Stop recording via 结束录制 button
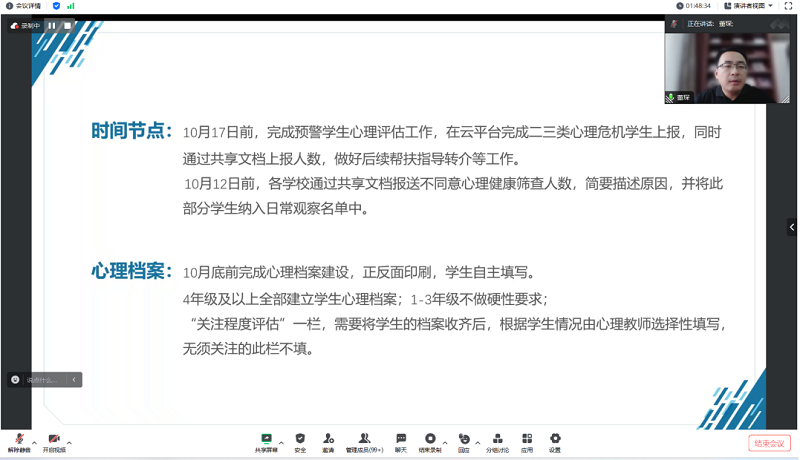Screen dimensions: 800x460 coord(430,443)
